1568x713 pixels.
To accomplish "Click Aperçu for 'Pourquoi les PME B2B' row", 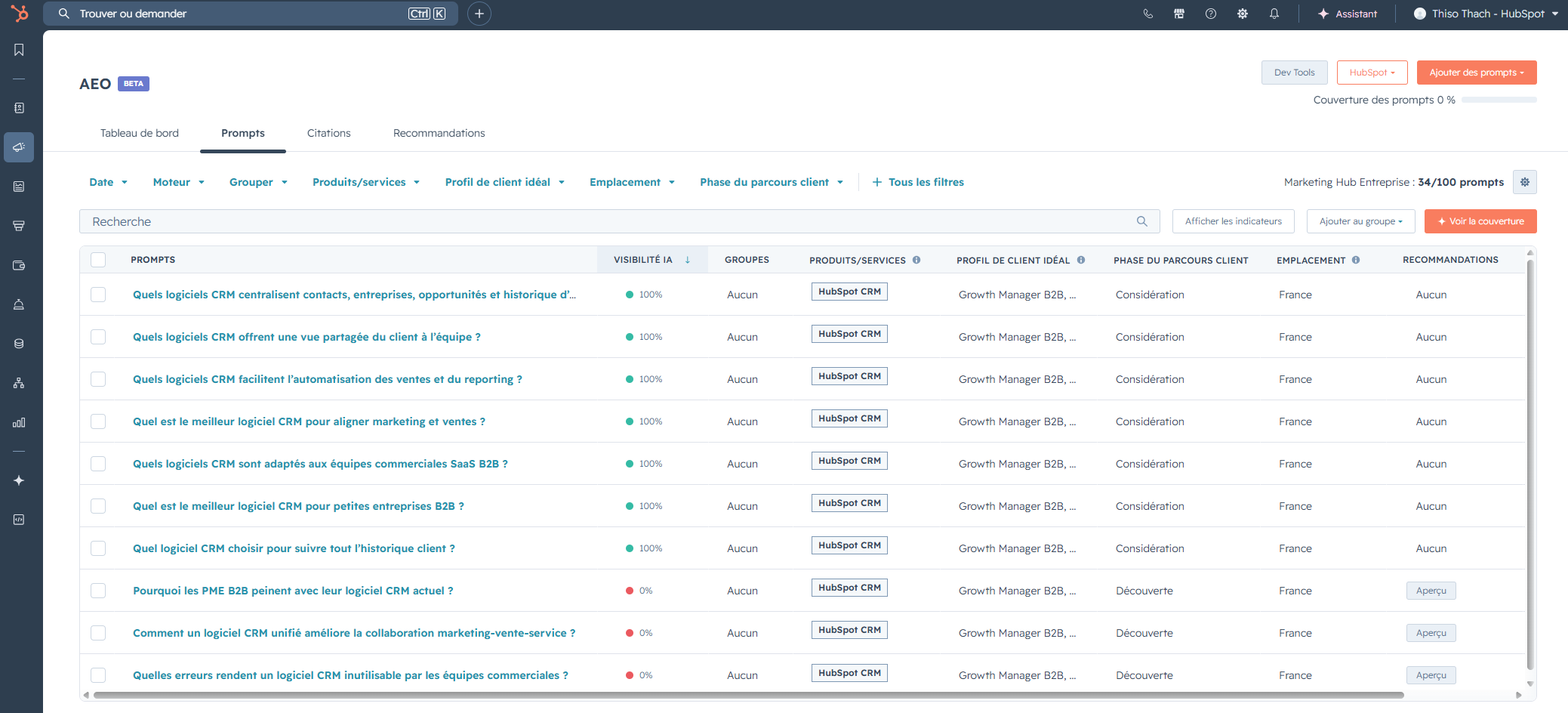I will [1431, 591].
